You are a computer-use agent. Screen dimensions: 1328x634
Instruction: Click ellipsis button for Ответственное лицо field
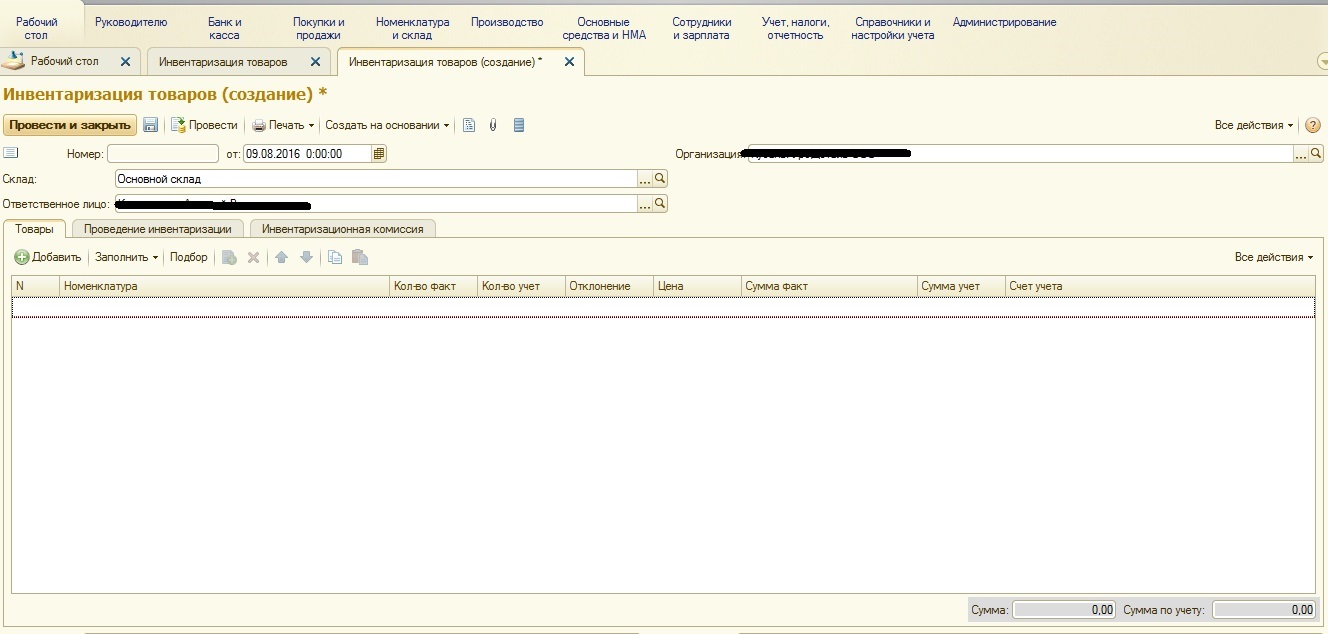point(645,204)
